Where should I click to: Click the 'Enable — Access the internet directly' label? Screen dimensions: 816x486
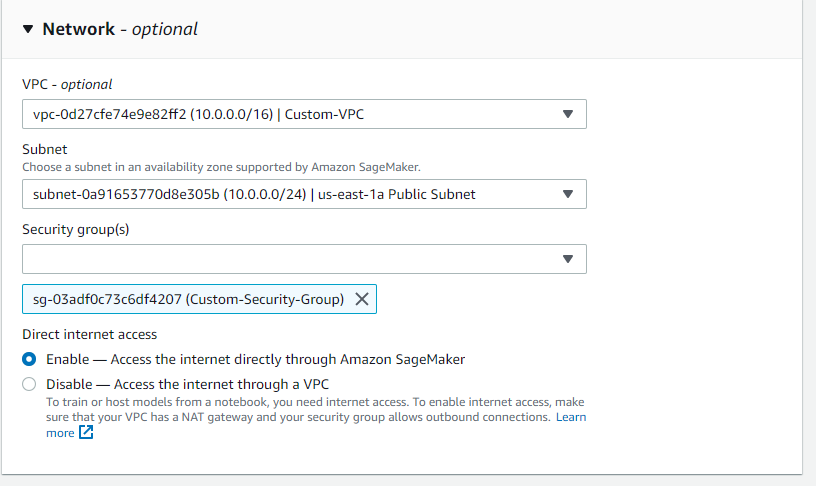256,359
